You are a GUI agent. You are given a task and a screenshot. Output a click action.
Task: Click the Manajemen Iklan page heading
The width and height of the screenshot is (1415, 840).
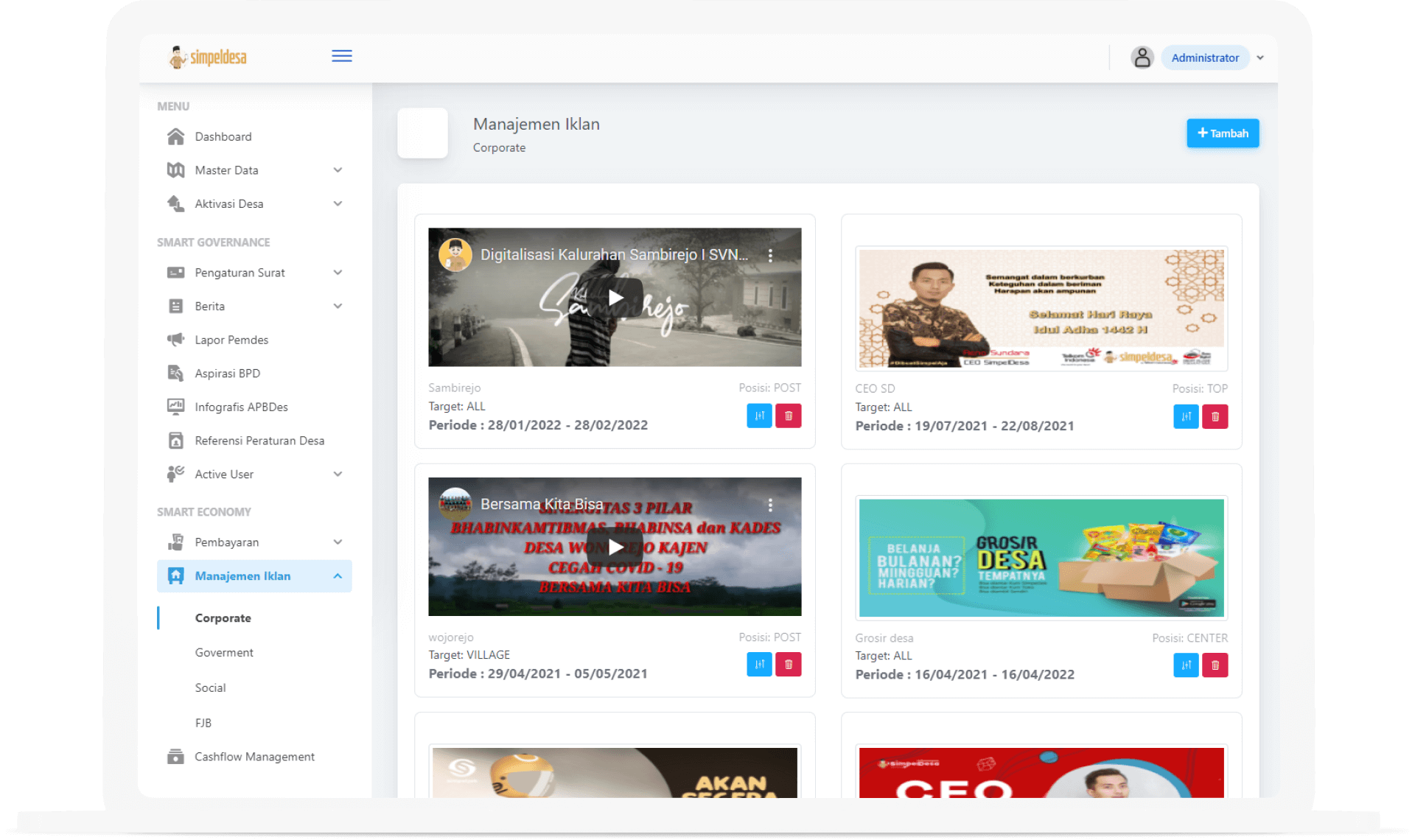[537, 125]
